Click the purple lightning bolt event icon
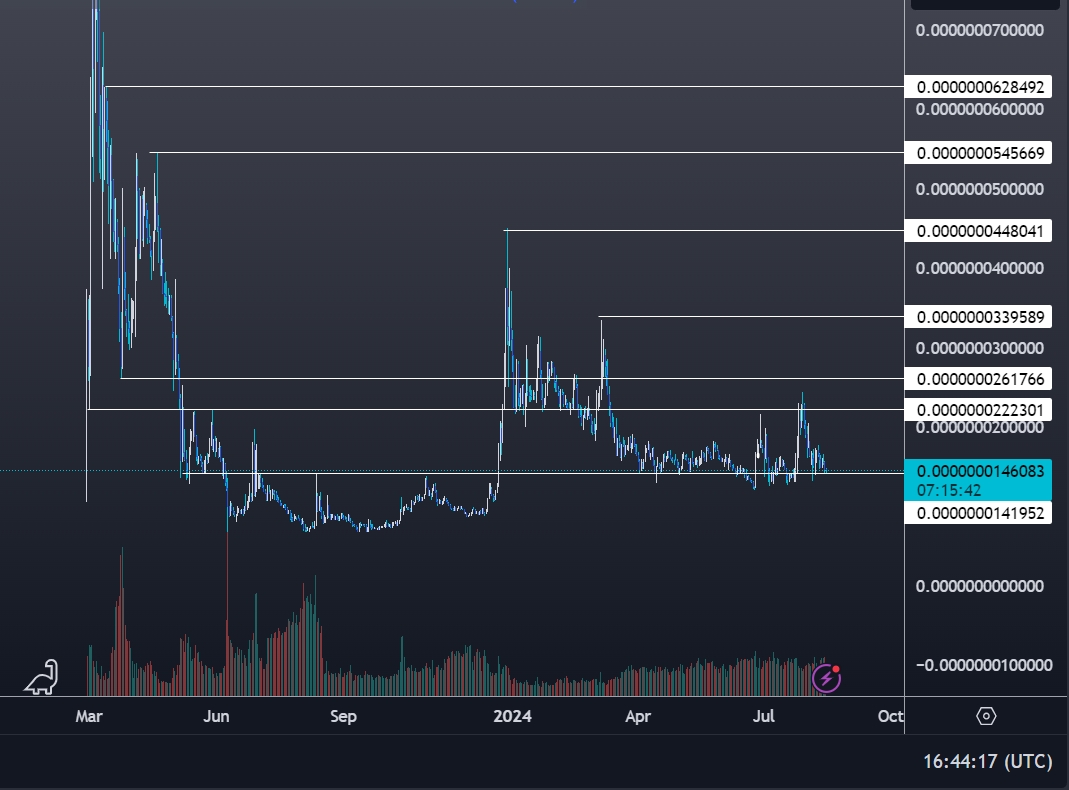The height and width of the screenshot is (790, 1069). point(826,678)
